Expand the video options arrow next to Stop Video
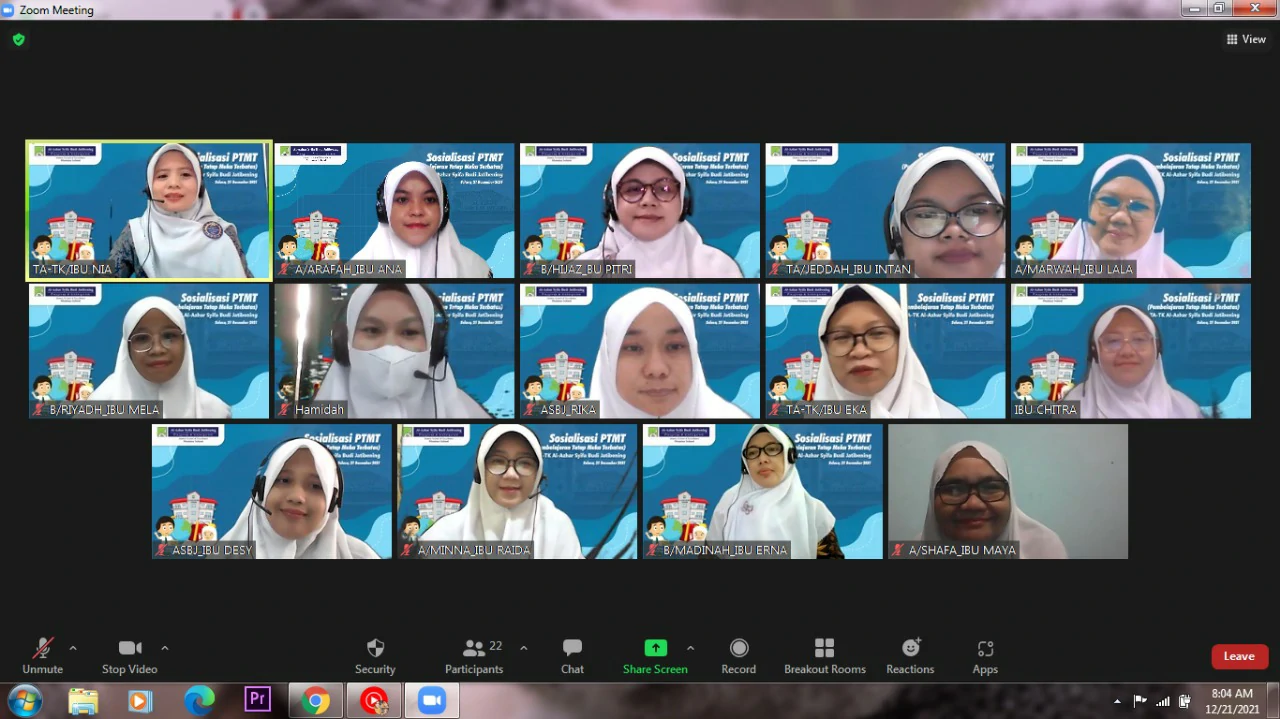This screenshot has width=1280, height=719. [165, 648]
